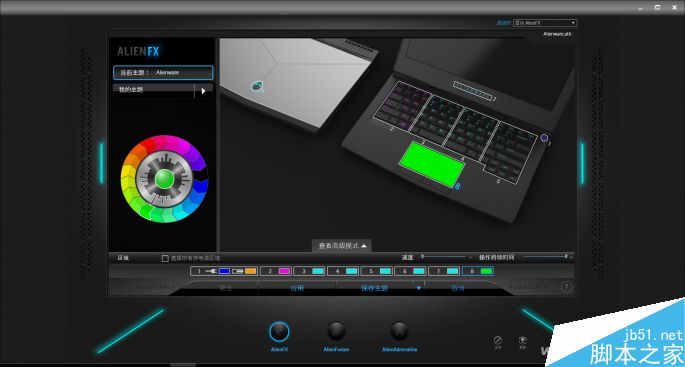Select zone 3 cyan color swatch
Image resolution: width=685 pixels, height=367 pixels.
click(318, 271)
